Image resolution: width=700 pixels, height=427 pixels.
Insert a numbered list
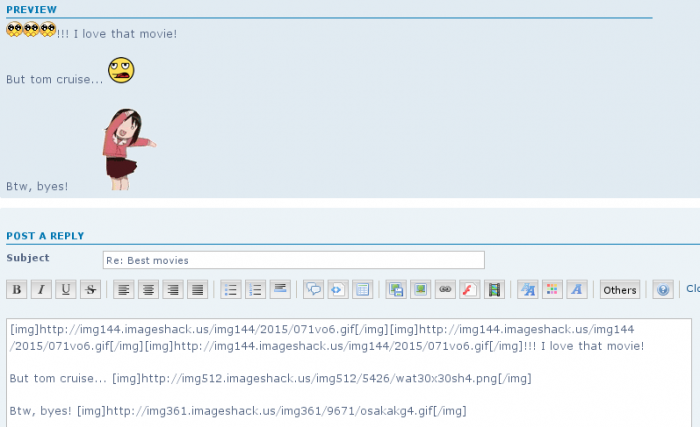255,289
